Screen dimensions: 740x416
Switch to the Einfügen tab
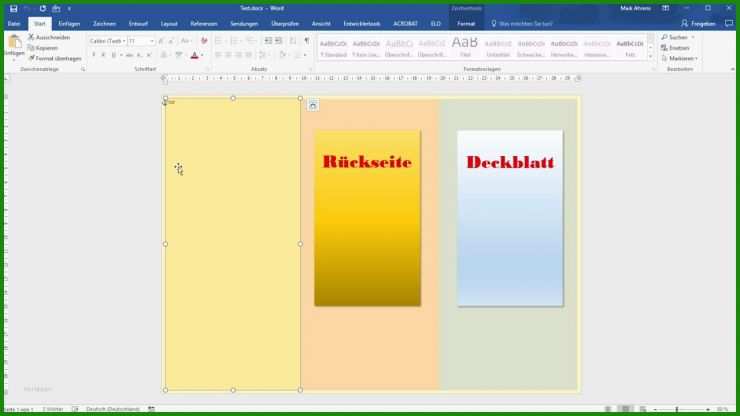click(69, 24)
